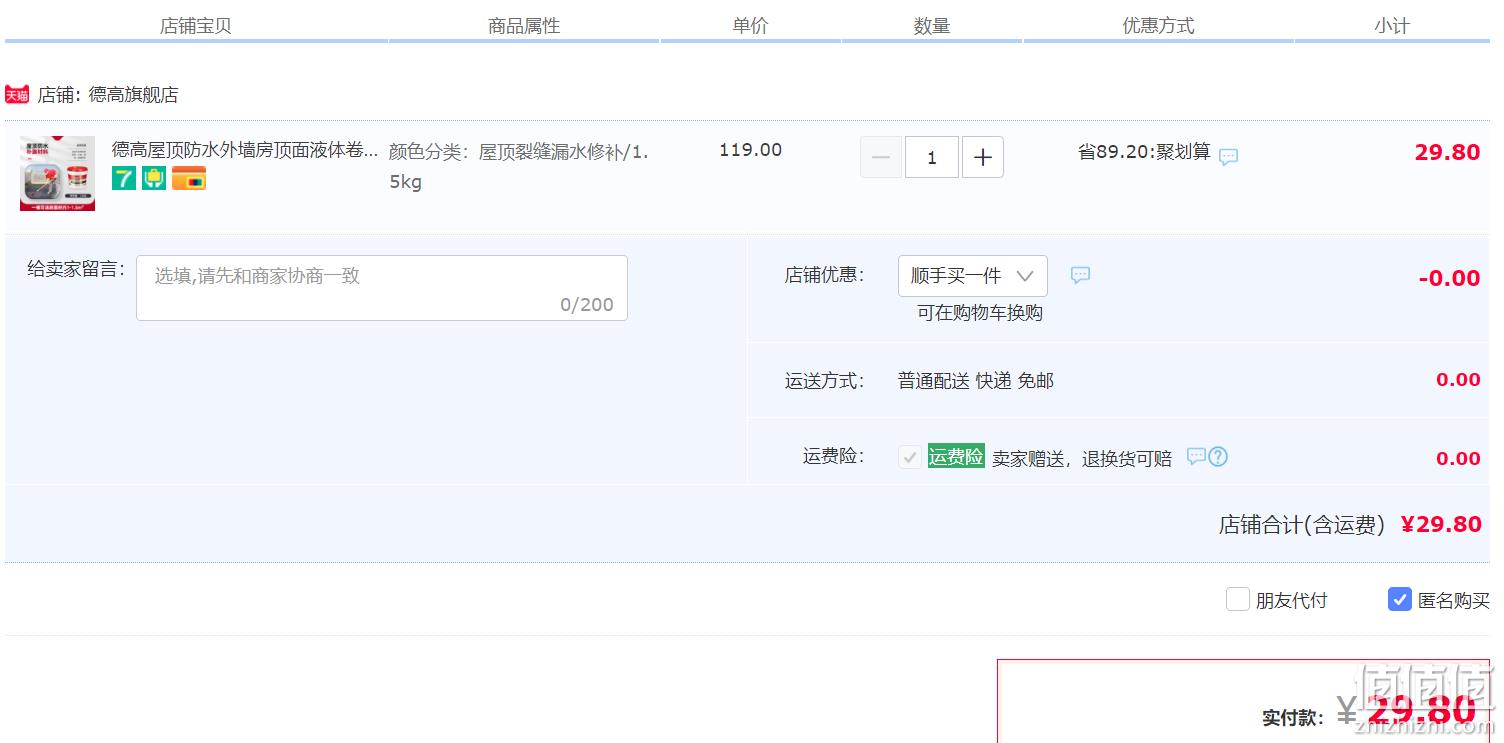Click the 省89.20:聚划算 discount text
Viewport: 1504px width, 743px height.
[1144, 152]
